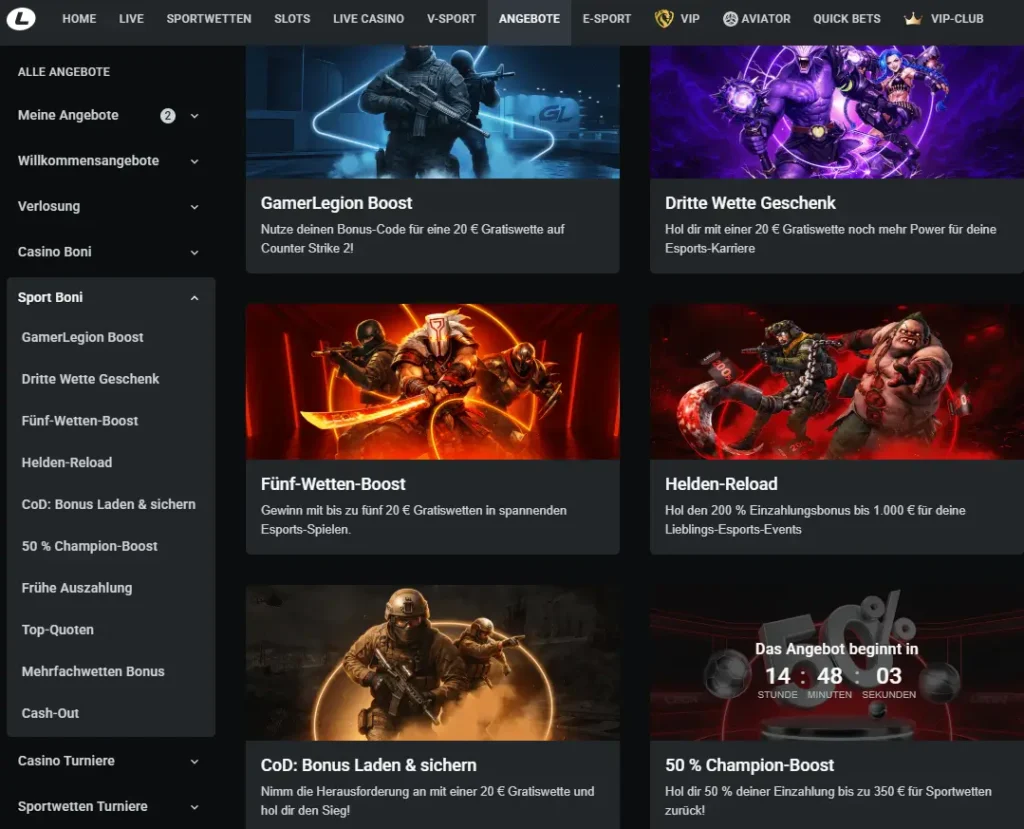The width and height of the screenshot is (1024, 829).
Task: Click the 50 % Champion-Boost card title
Action: tap(749, 765)
